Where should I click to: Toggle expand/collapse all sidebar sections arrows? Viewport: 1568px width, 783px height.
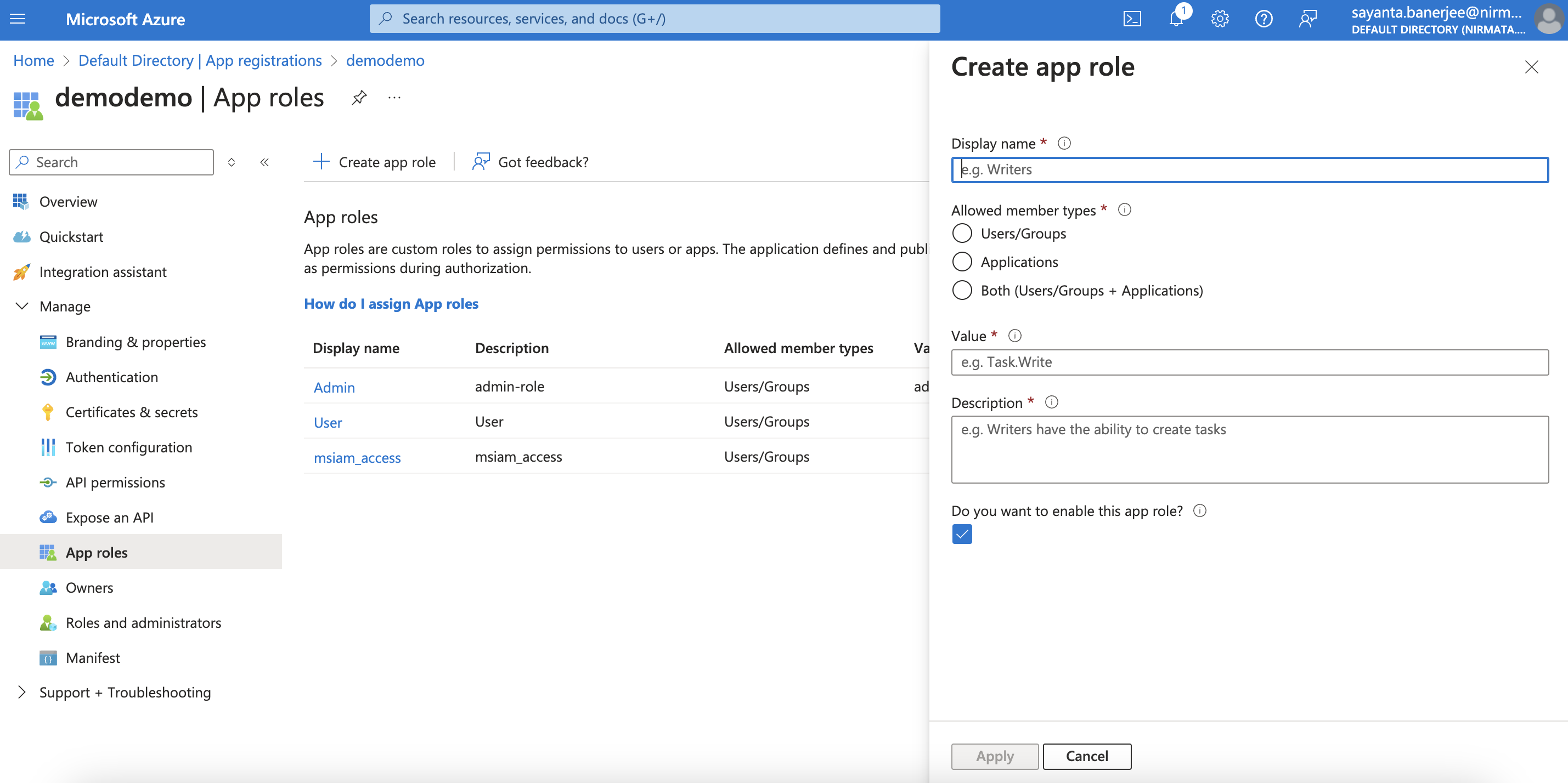232,162
